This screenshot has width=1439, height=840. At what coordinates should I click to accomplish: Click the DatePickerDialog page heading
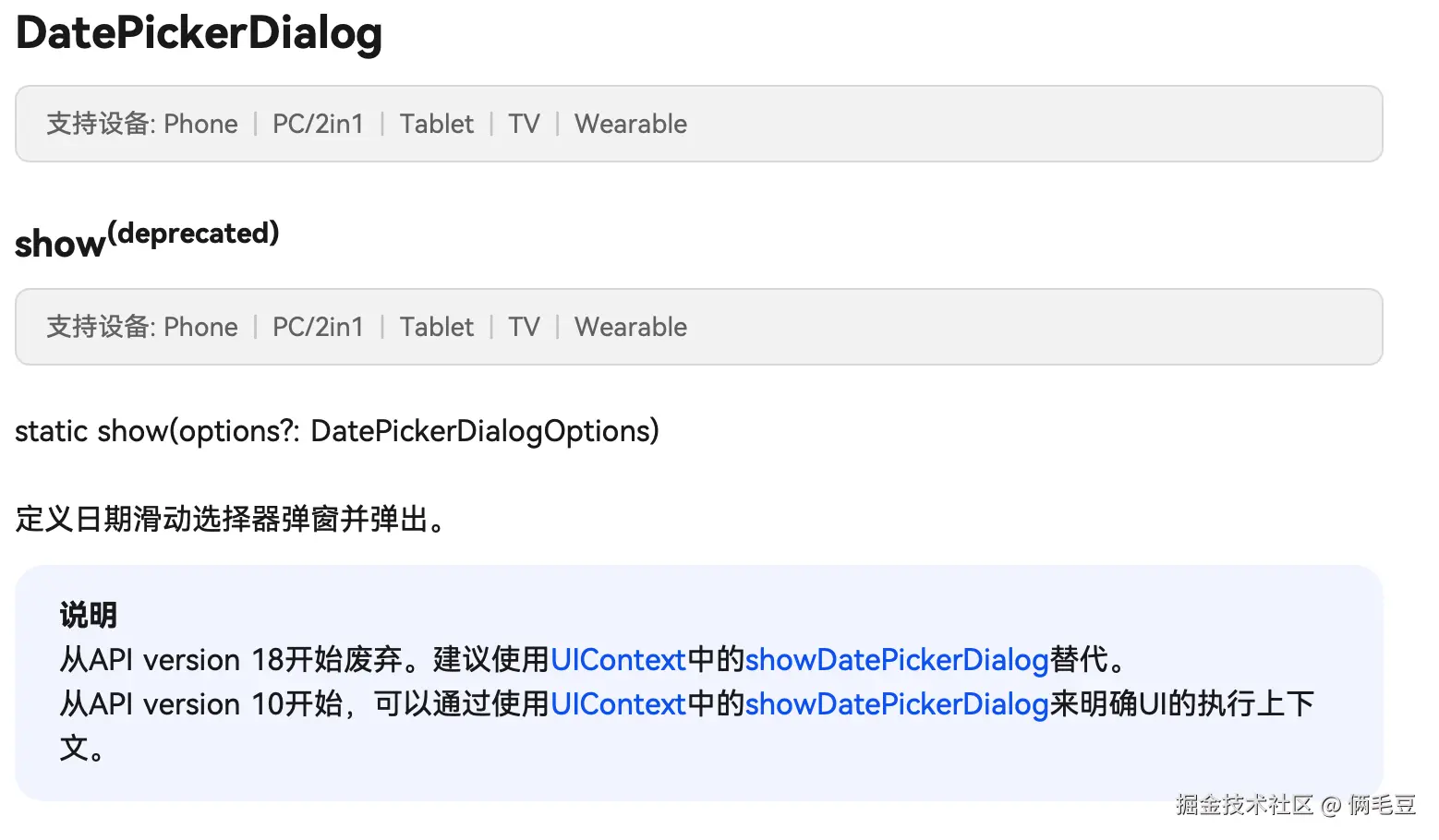[199, 33]
